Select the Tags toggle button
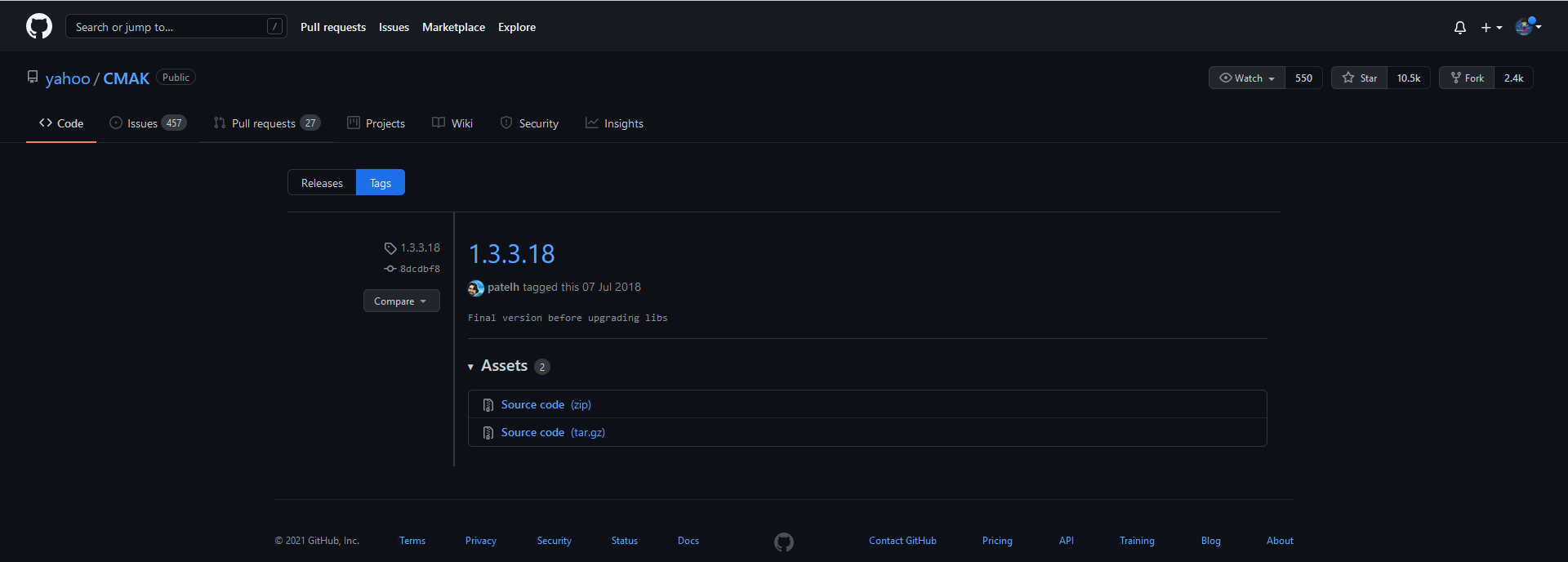This screenshot has height=562, width=1568. click(x=381, y=183)
